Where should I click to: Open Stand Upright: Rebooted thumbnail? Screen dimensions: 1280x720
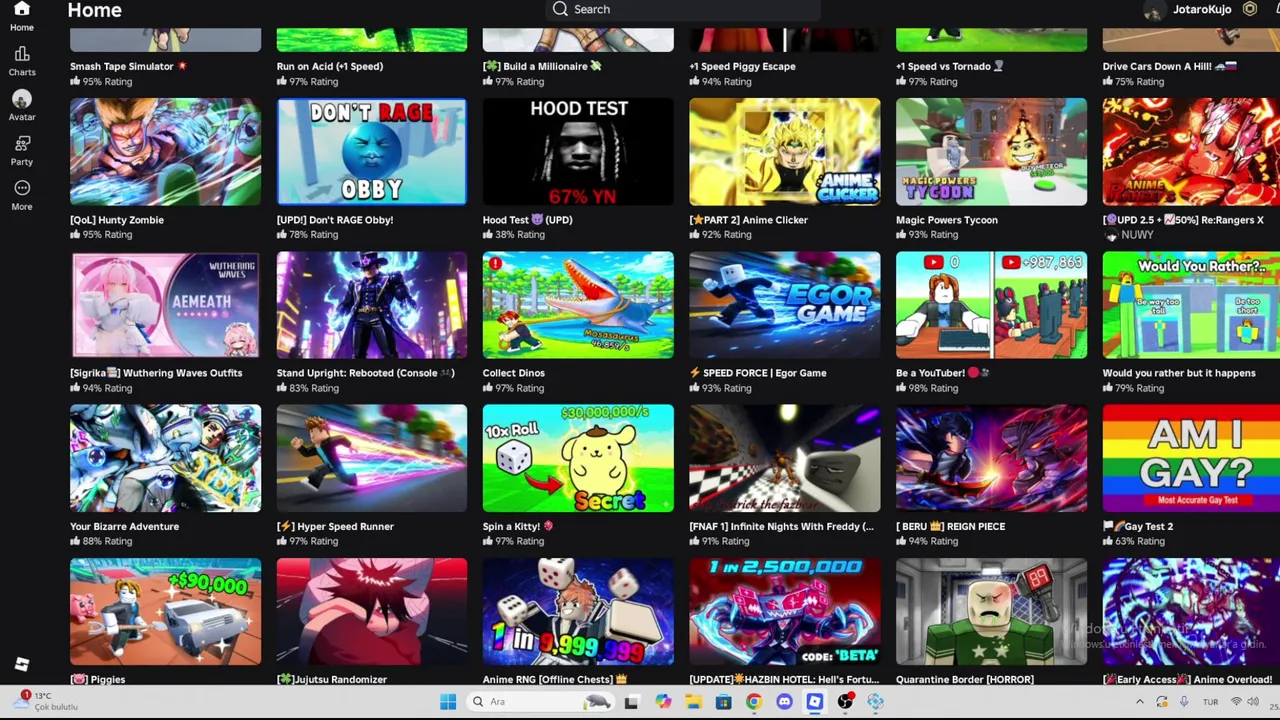click(372, 305)
